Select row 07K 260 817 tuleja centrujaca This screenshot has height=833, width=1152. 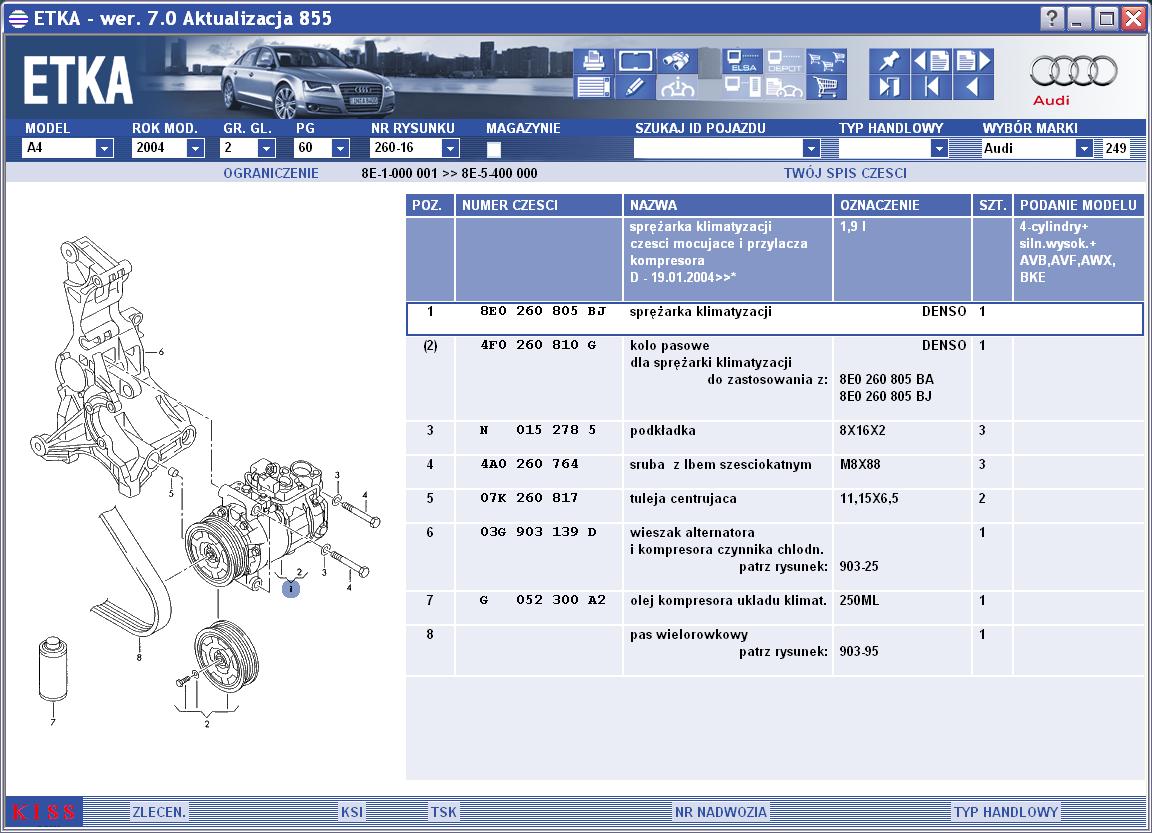pos(774,505)
